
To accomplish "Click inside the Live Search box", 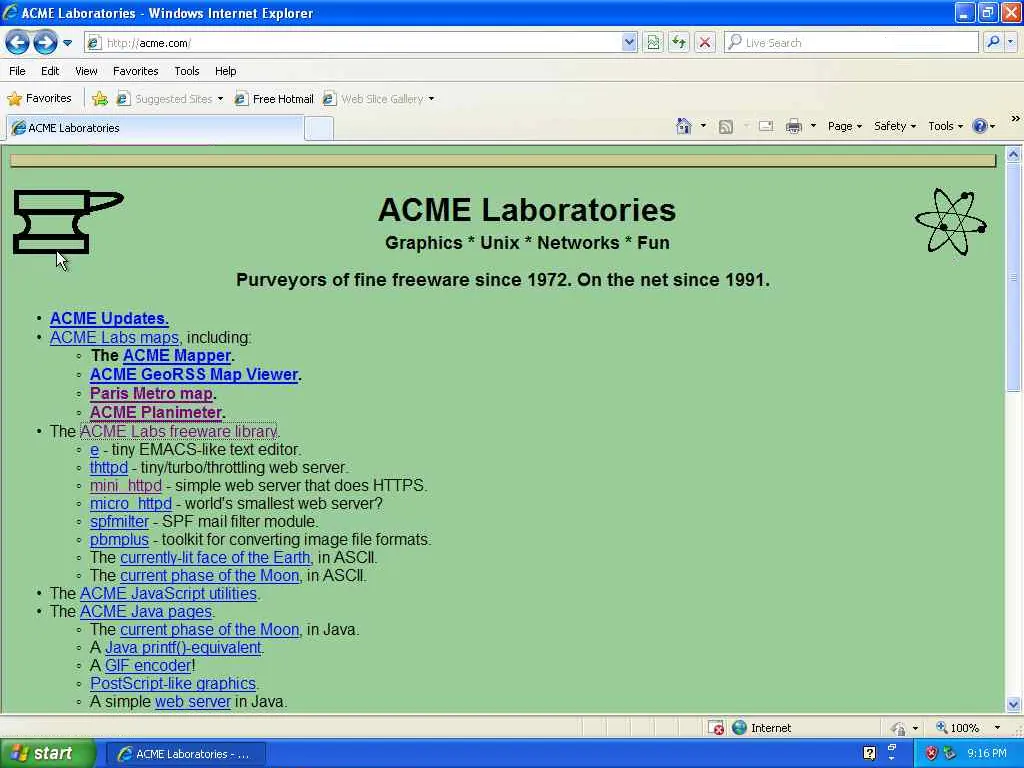I will tap(852, 43).
